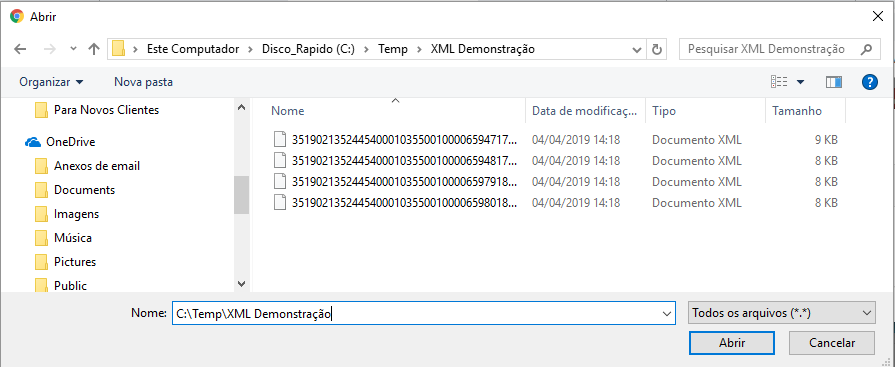The height and width of the screenshot is (367, 895).
Task: Click the Cancelar button
Action: pyautogui.click(x=832, y=343)
